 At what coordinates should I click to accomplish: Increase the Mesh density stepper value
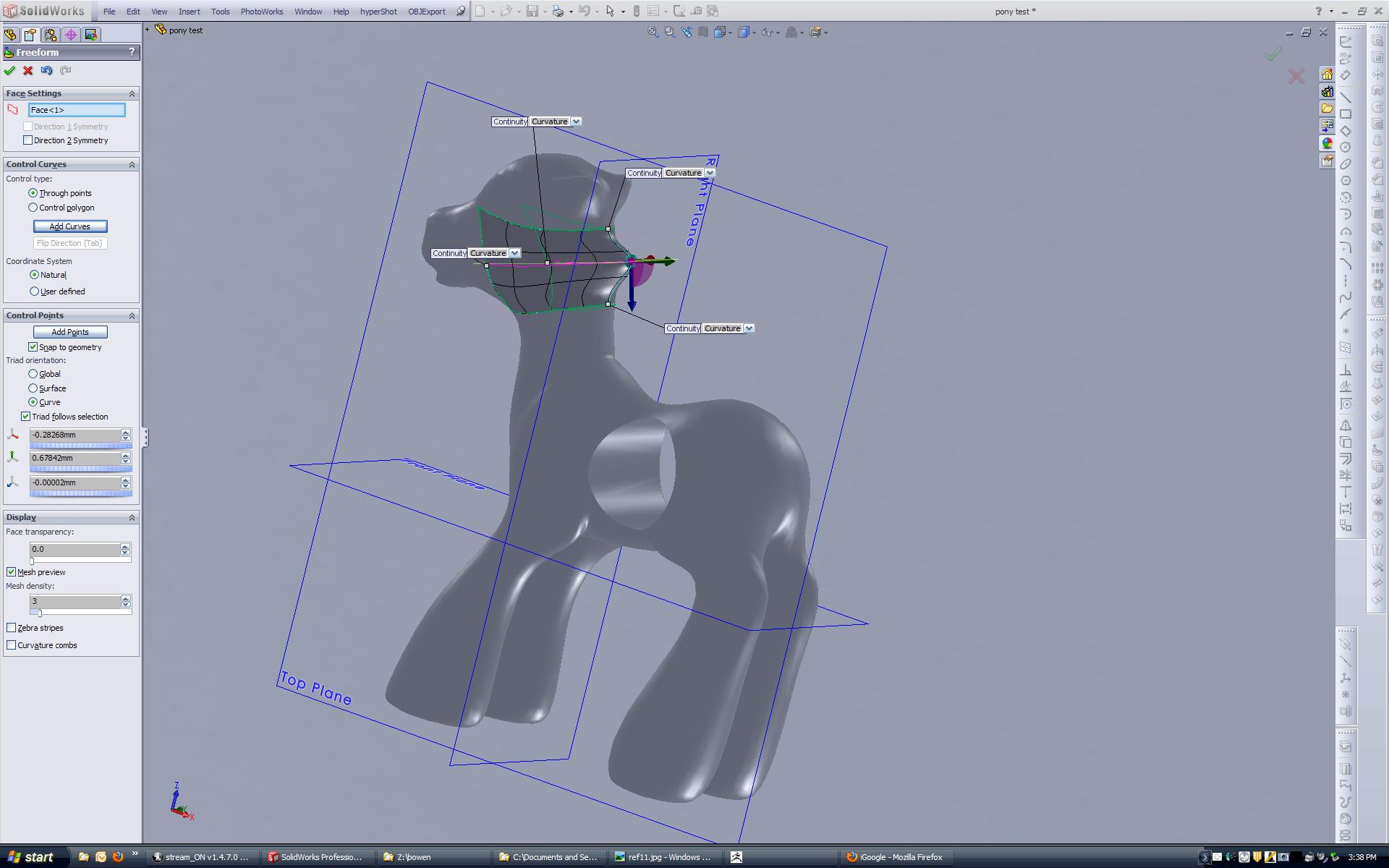[x=126, y=598]
